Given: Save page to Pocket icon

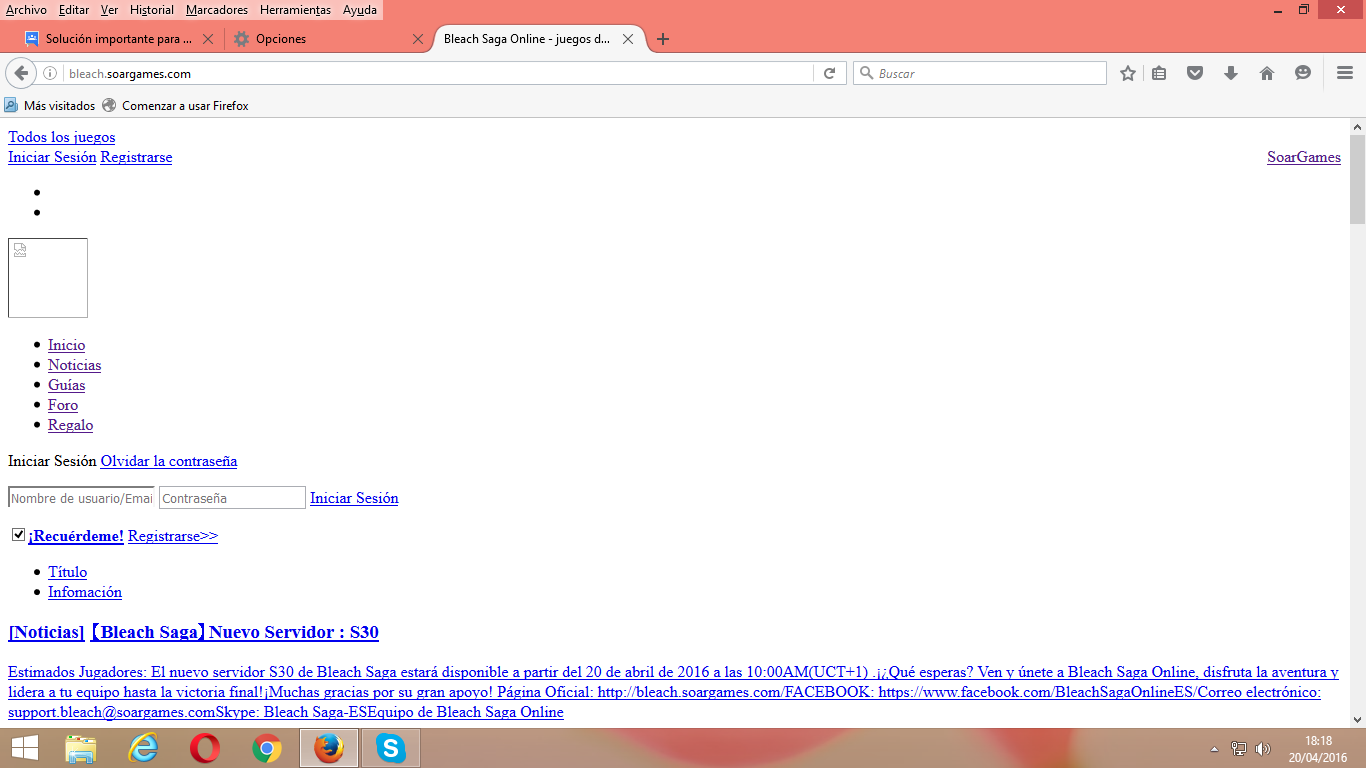Looking at the screenshot, I should [x=1195, y=73].
